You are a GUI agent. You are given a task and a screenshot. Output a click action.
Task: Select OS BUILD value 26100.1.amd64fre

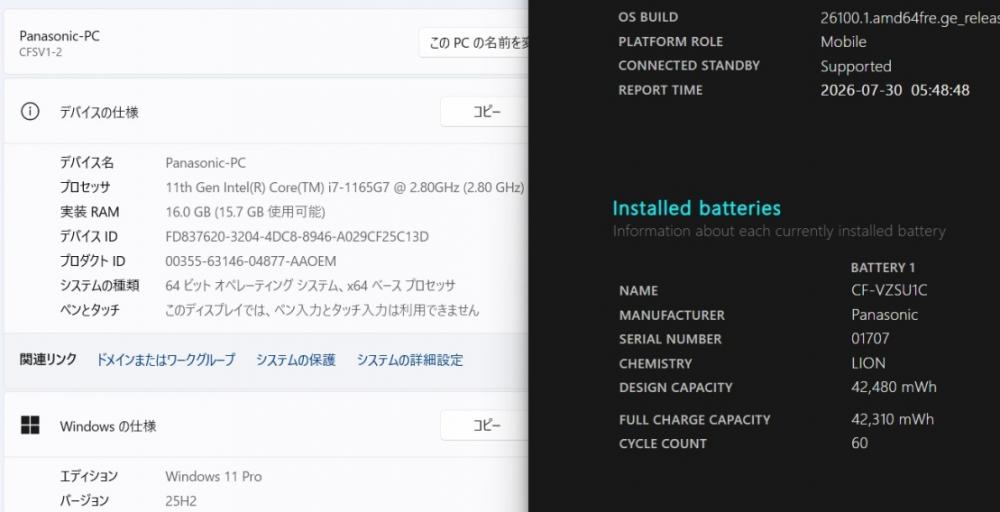point(910,18)
